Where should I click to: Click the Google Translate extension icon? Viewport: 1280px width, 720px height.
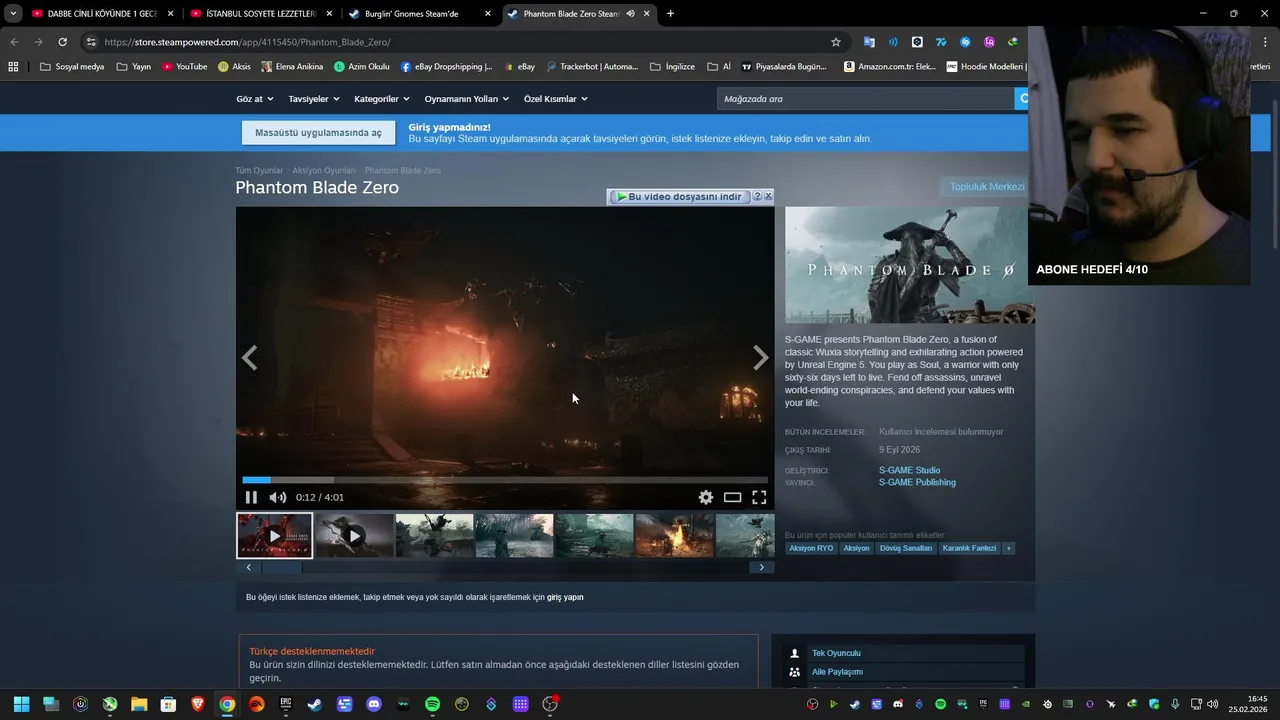click(x=869, y=42)
